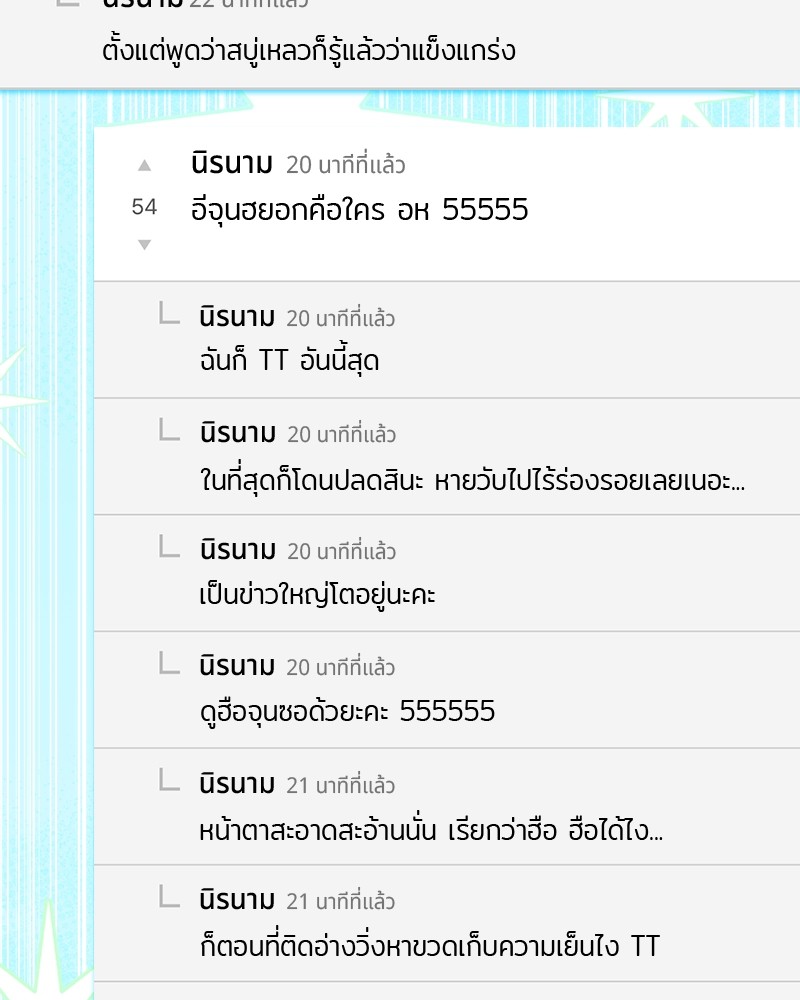
Task: Expand truncated reply 'หน้าตาสะอาดสะอ้านนั่น เรียกว่าฮือ...'
Action: [431, 830]
